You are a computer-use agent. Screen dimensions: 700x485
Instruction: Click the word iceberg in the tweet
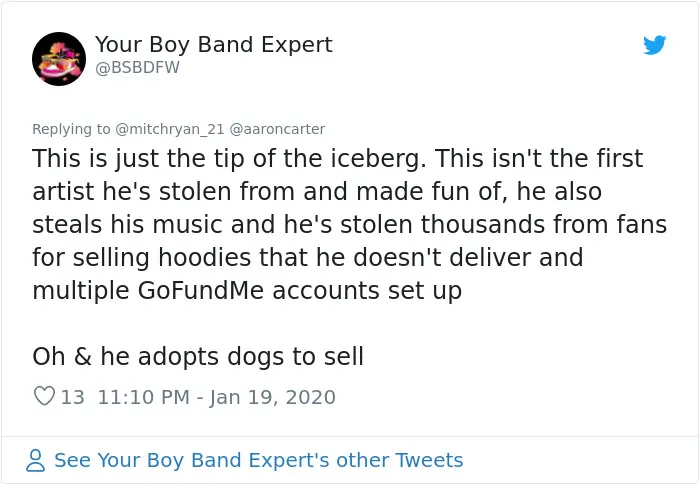(378, 159)
